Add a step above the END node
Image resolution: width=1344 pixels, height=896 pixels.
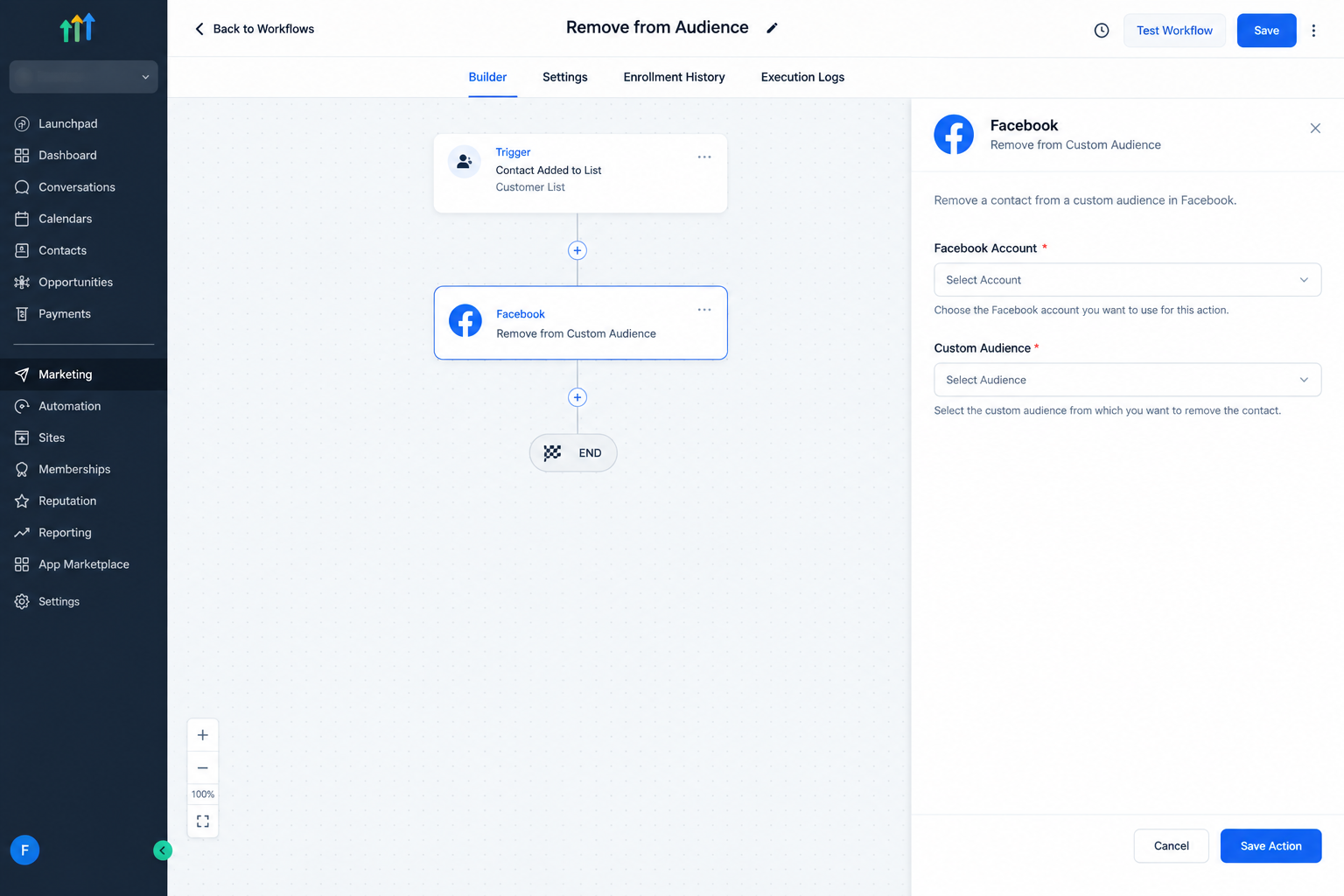pyautogui.click(x=577, y=397)
